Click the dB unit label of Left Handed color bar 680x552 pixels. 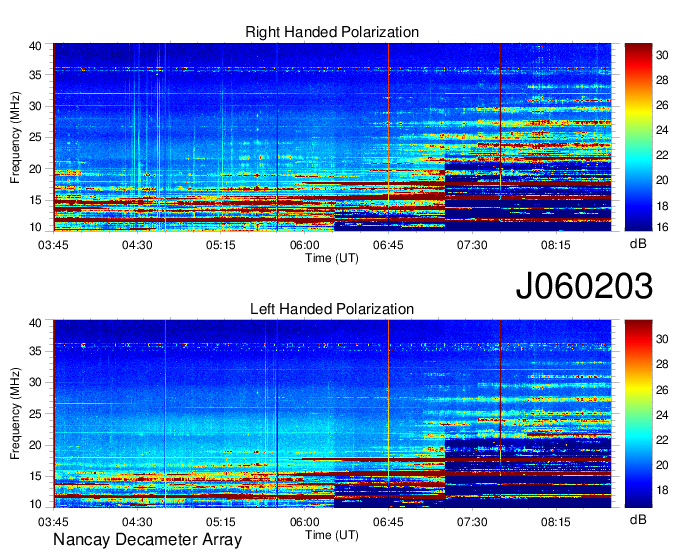638,519
